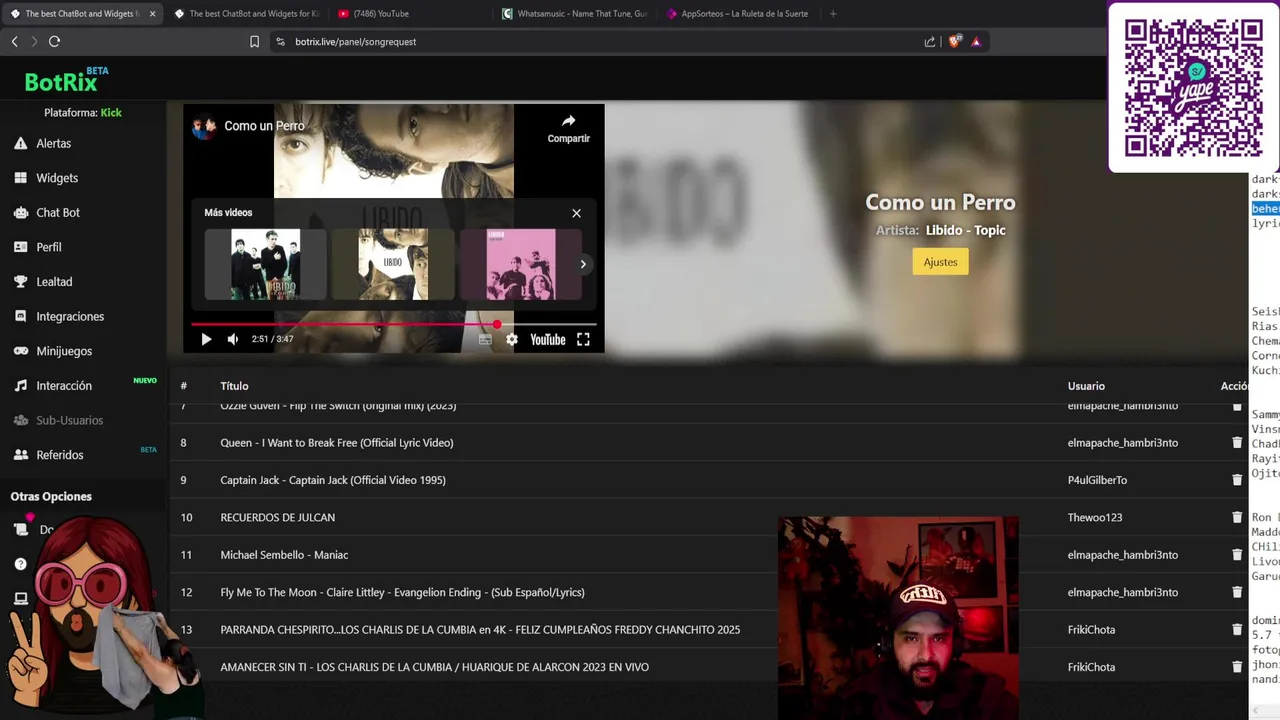
Task: Bookmark this page icon
Action: pos(254,41)
